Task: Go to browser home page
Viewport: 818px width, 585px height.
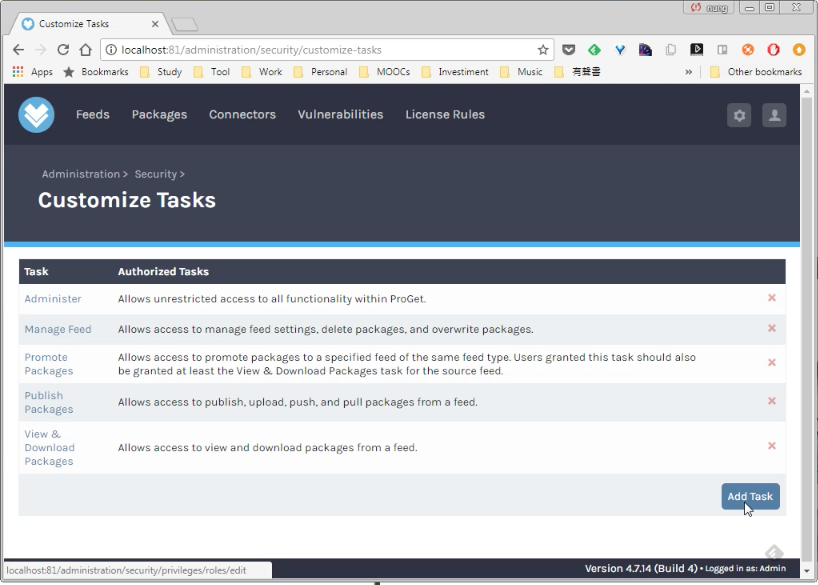Action: coord(86,50)
